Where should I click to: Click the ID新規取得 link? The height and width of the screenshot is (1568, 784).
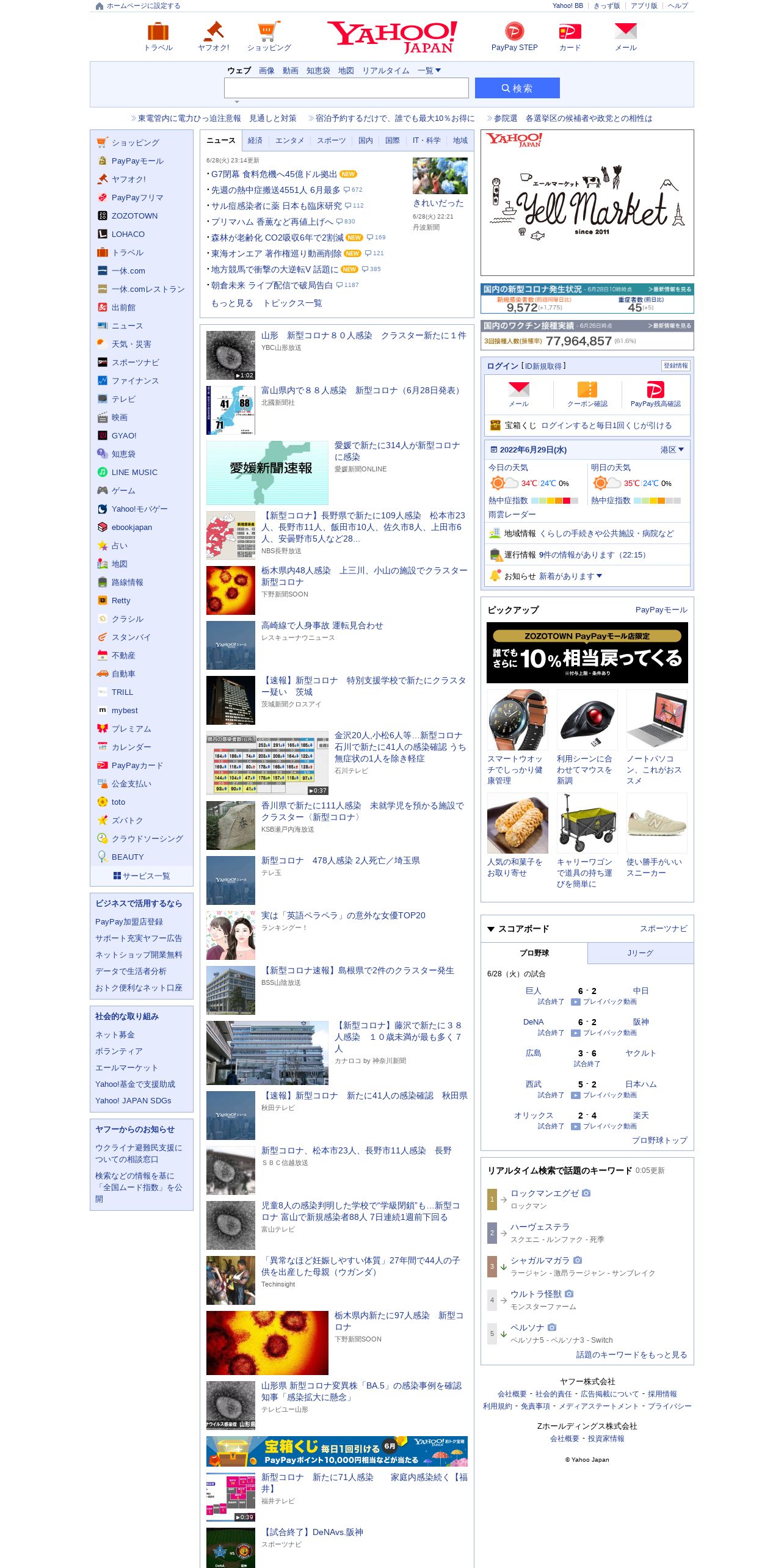[x=543, y=366]
